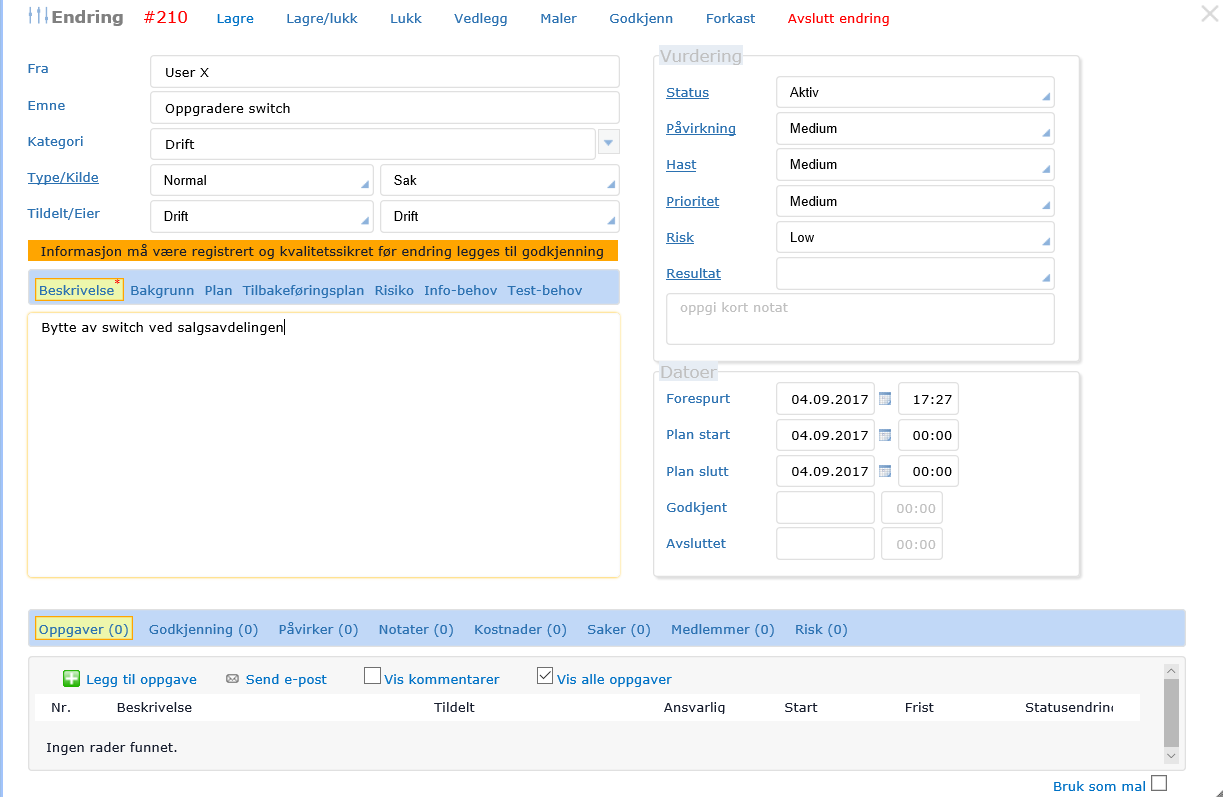Click the Legg til oppgave link
This screenshot has height=797, width=1223.
(141, 679)
